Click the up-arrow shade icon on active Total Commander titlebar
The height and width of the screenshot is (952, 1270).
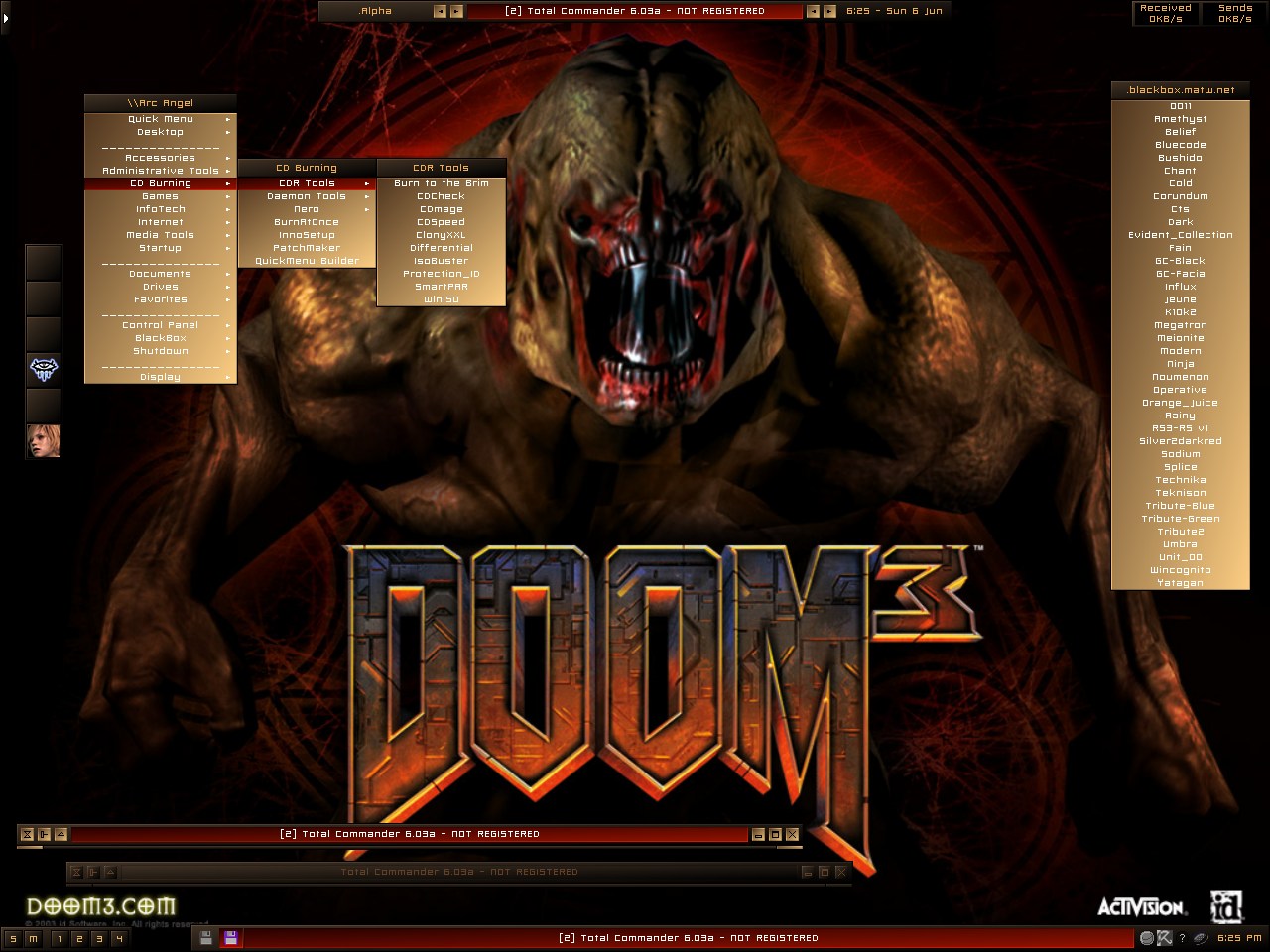(61, 834)
